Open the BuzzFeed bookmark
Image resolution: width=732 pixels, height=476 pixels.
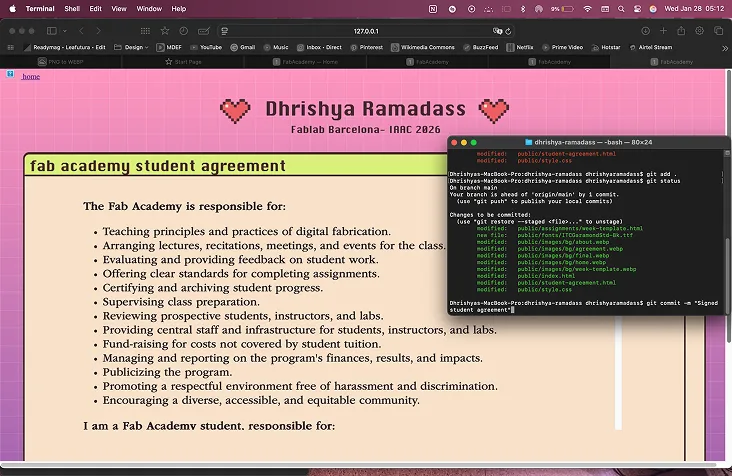[x=480, y=47]
